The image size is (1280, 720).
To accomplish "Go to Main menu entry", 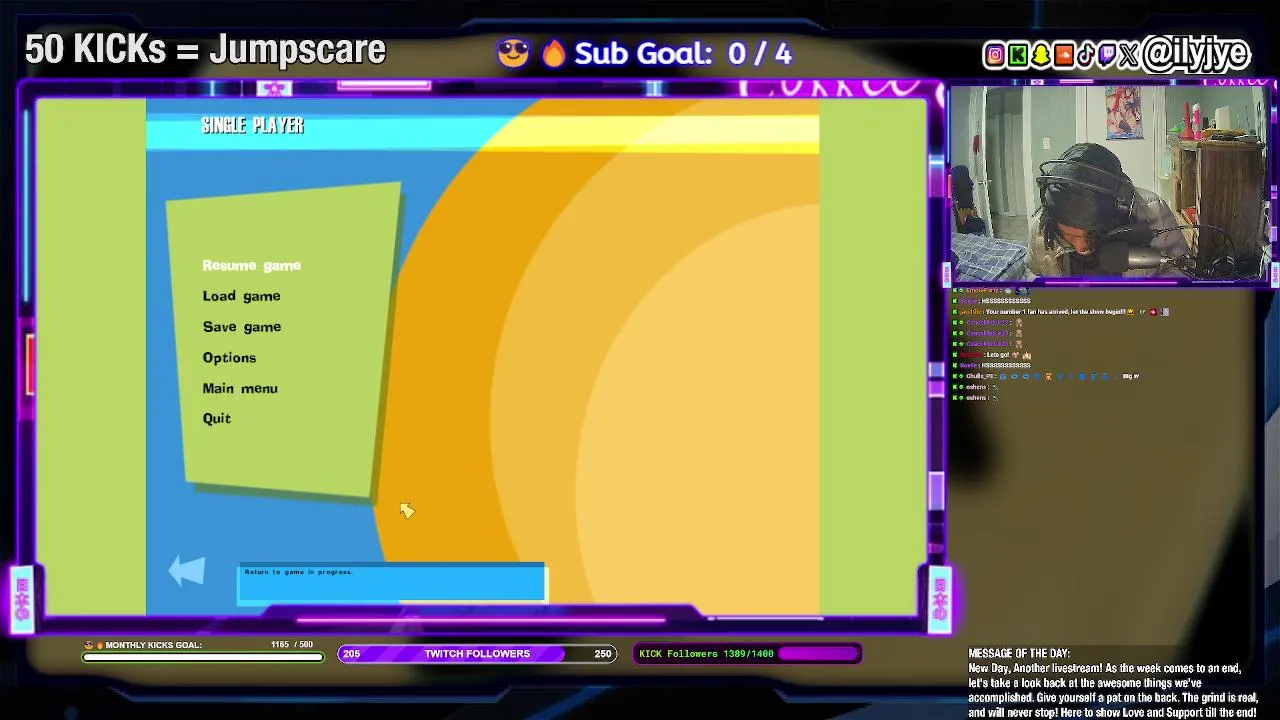I will point(240,388).
